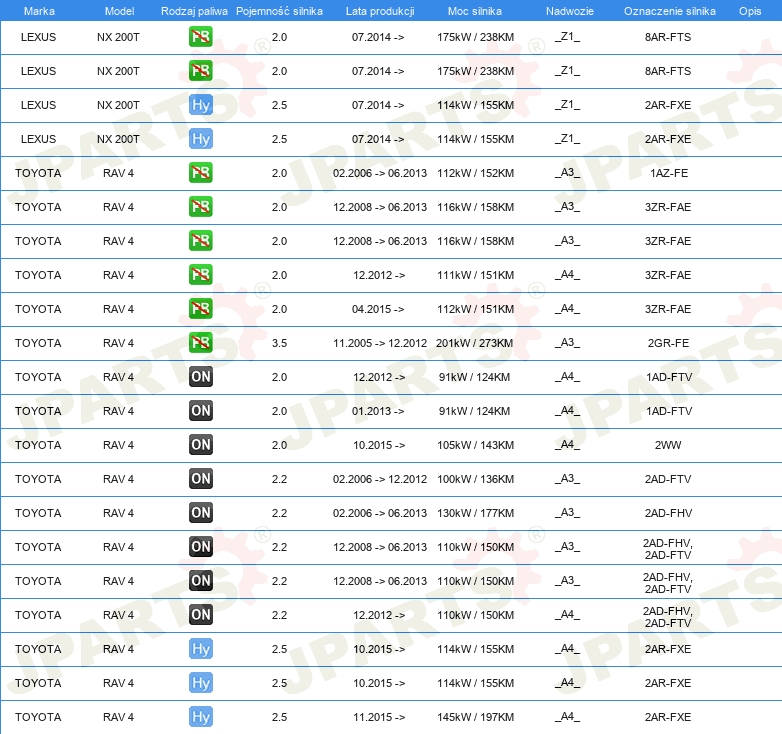Viewport: 782px width, 734px height.
Task: Select the Opis column header
Action: point(749,10)
